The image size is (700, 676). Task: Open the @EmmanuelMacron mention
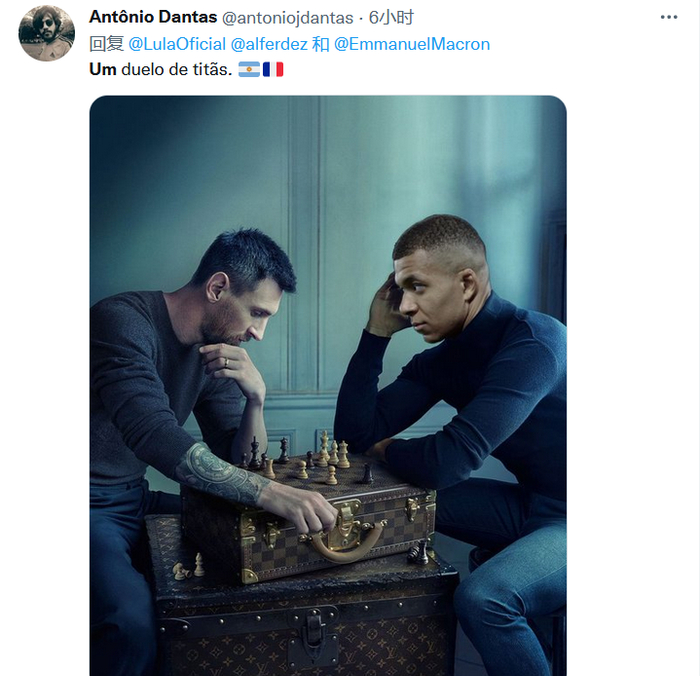pos(412,44)
